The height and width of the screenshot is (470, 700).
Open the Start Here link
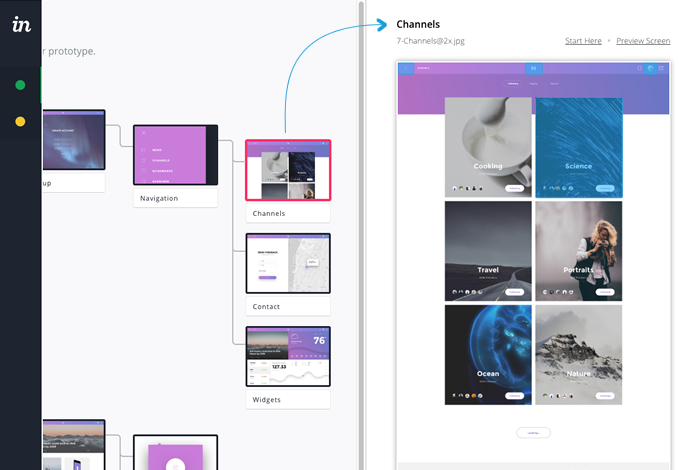[x=583, y=41]
